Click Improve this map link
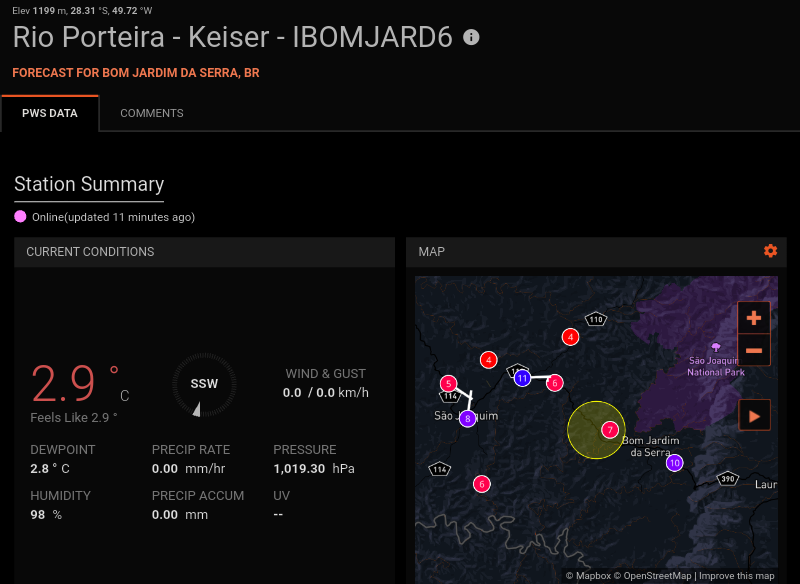Image resolution: width=800 pixels, height=584 pixels. pos(736,576)
